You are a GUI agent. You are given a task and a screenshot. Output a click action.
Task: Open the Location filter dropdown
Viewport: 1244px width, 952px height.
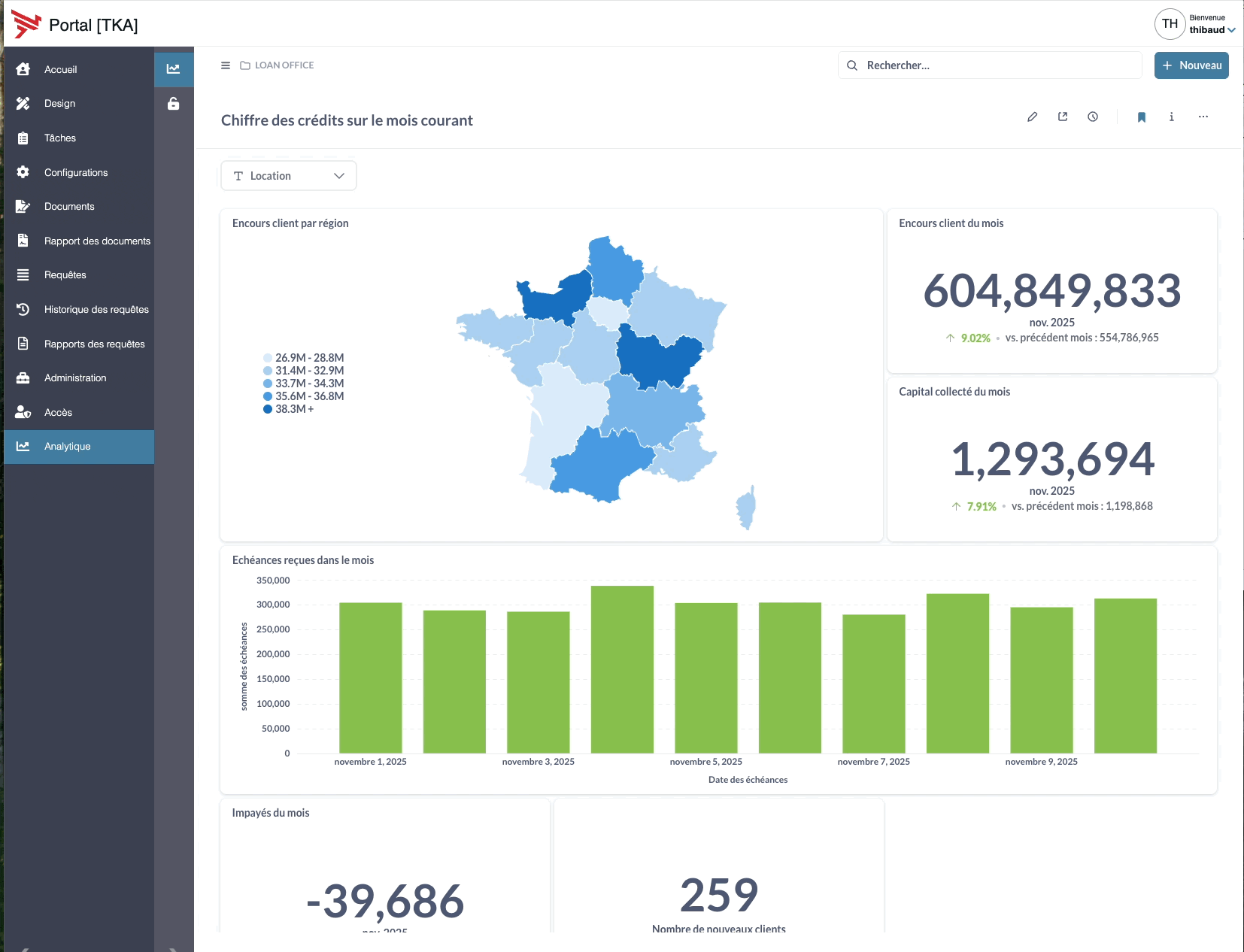288,175
